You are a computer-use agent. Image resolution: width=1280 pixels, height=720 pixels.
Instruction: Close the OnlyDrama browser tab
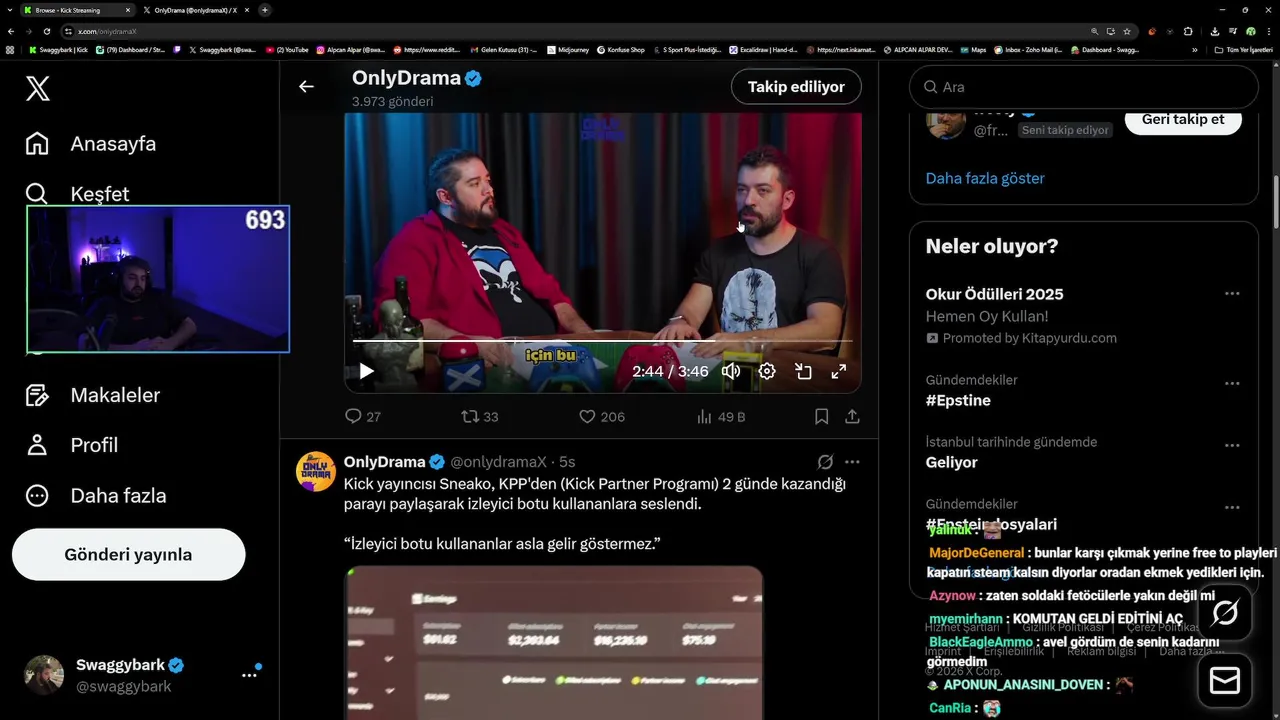coord(246,9)
